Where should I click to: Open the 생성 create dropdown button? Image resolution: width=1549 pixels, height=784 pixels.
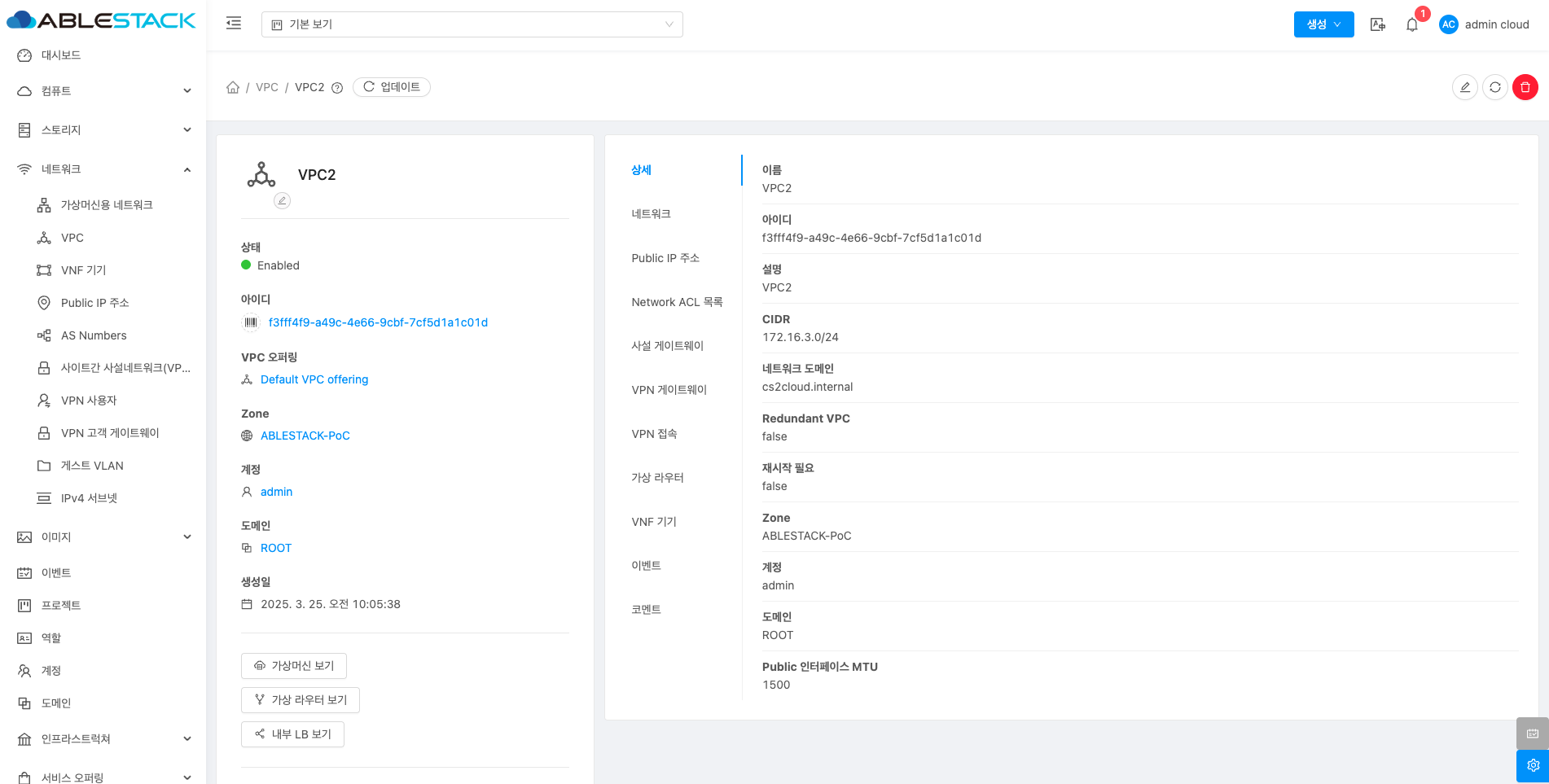tap(1323, 24)
